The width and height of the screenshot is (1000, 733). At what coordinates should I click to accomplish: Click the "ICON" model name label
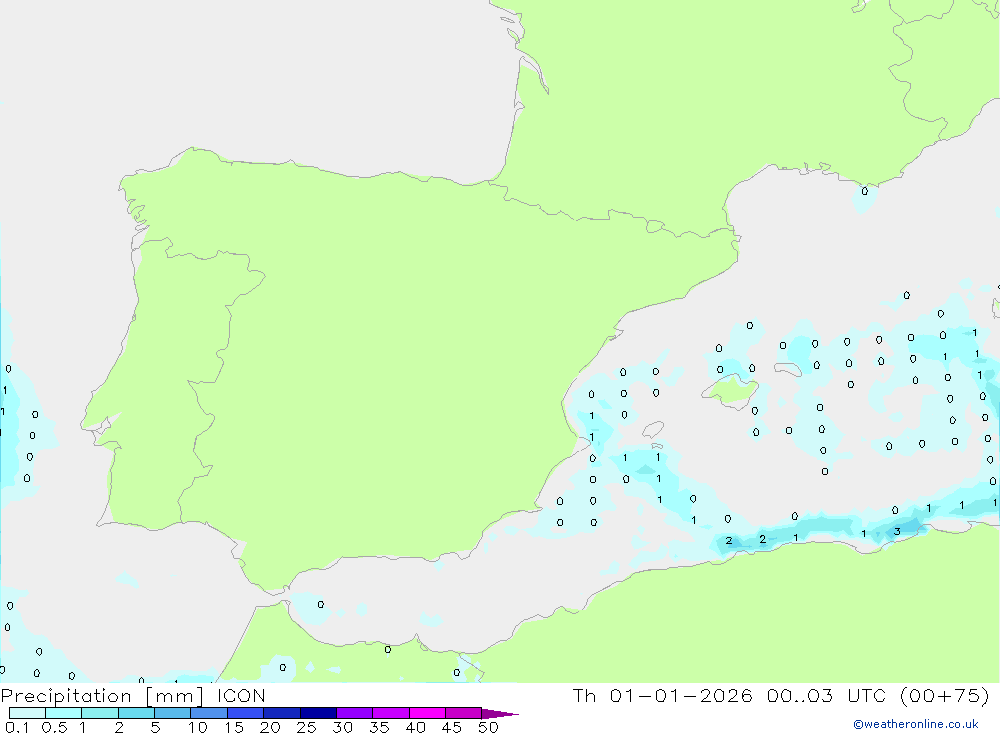coord(241,695)
